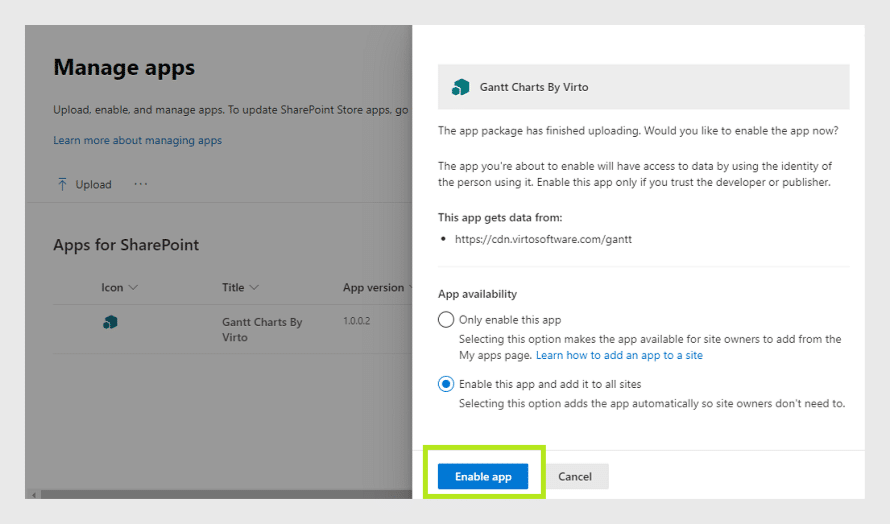This screenshot has width=890, height=524.
Task: Open Learn how to add an app link
Action: tap(619, 355)
